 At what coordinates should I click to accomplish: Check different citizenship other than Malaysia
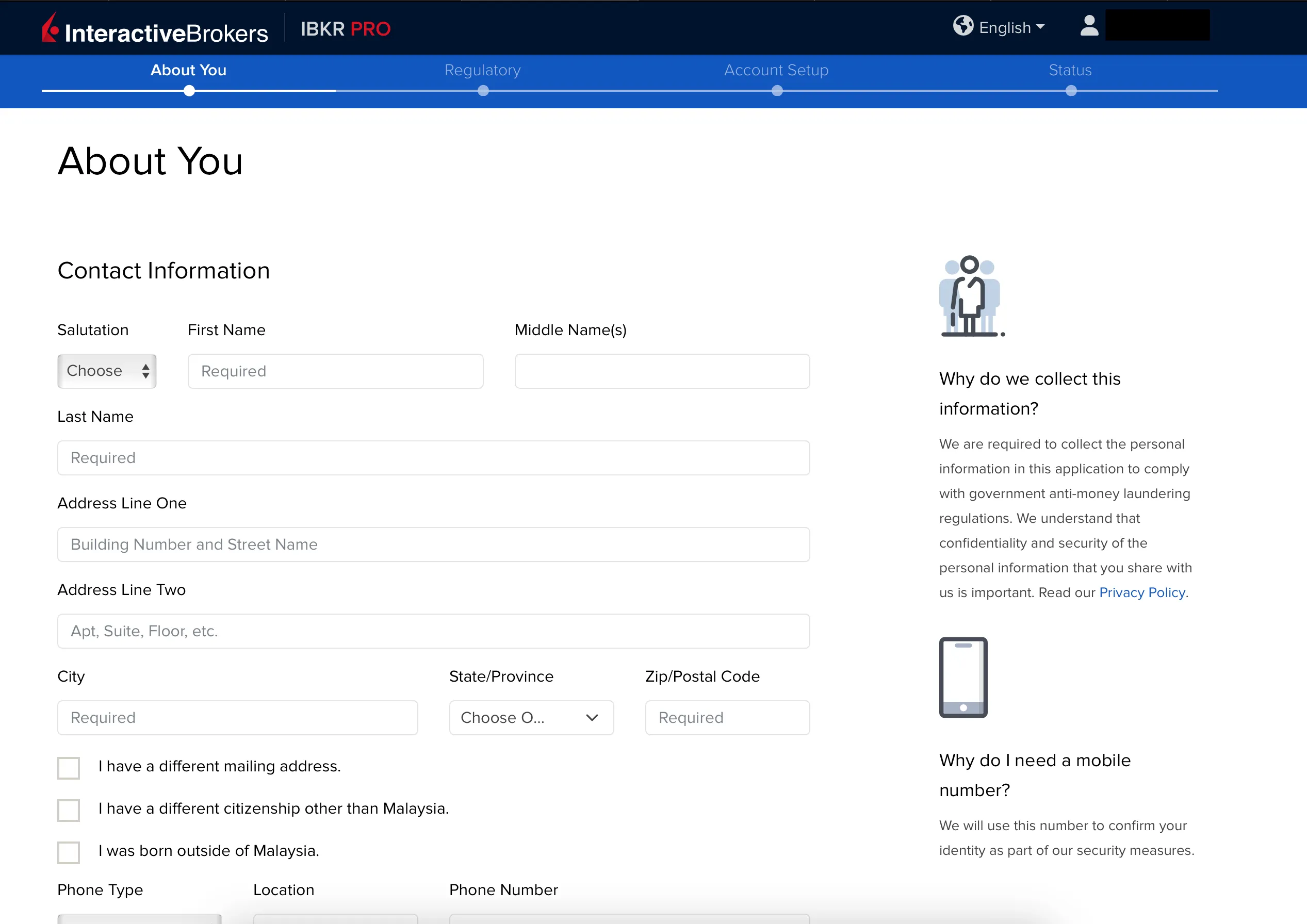point(69,810)
